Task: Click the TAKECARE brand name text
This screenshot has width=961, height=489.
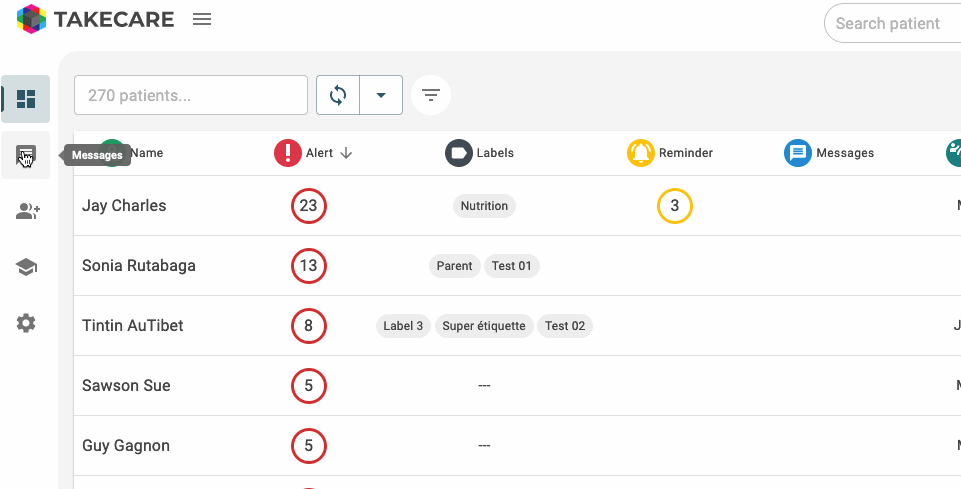Action: click(x=114, y=20)
